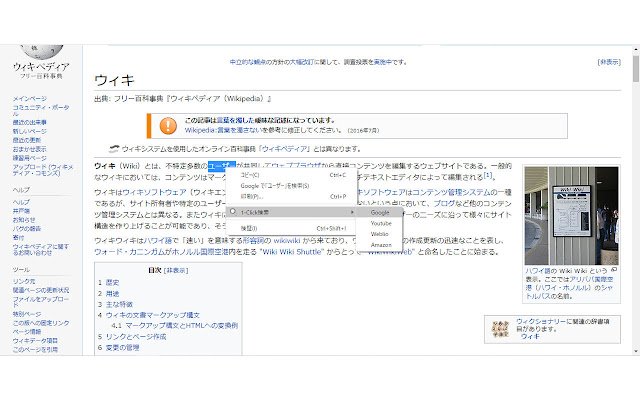Open お知らせ sidebar link
Screen dimensions: 640x400
[24, 220]
